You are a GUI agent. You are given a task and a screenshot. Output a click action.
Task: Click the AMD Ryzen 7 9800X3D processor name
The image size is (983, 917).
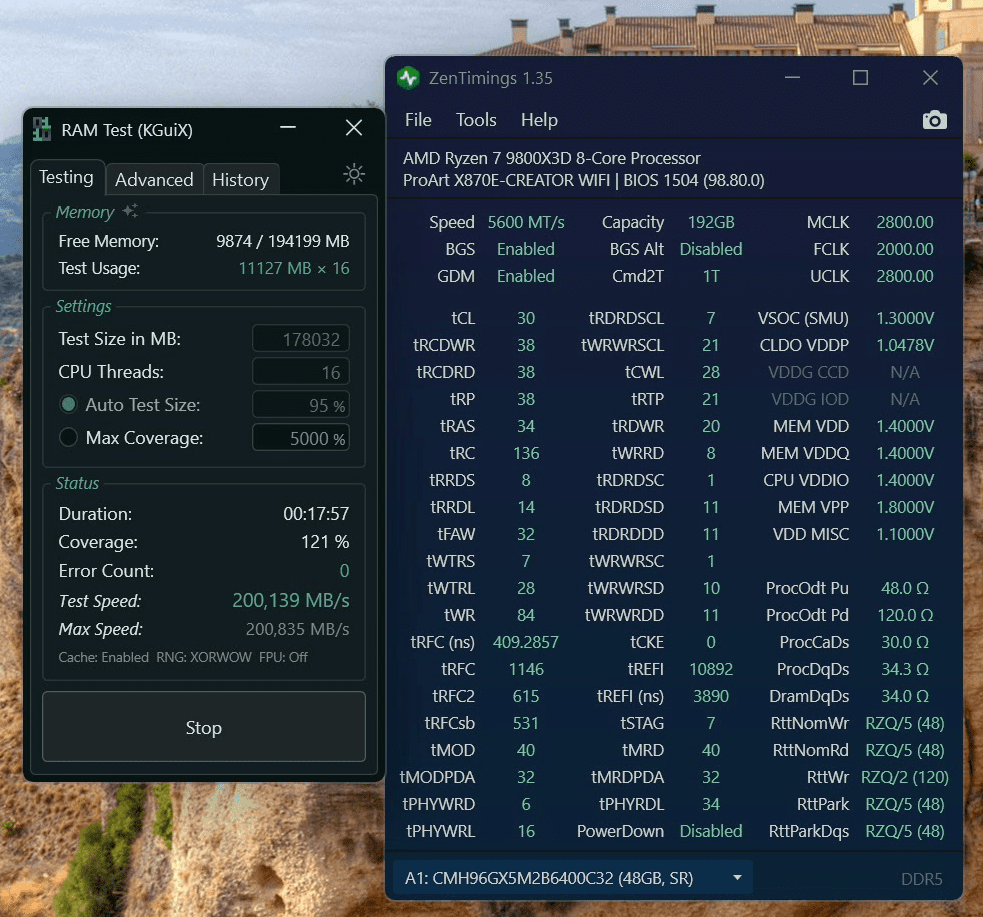[552, 158]
